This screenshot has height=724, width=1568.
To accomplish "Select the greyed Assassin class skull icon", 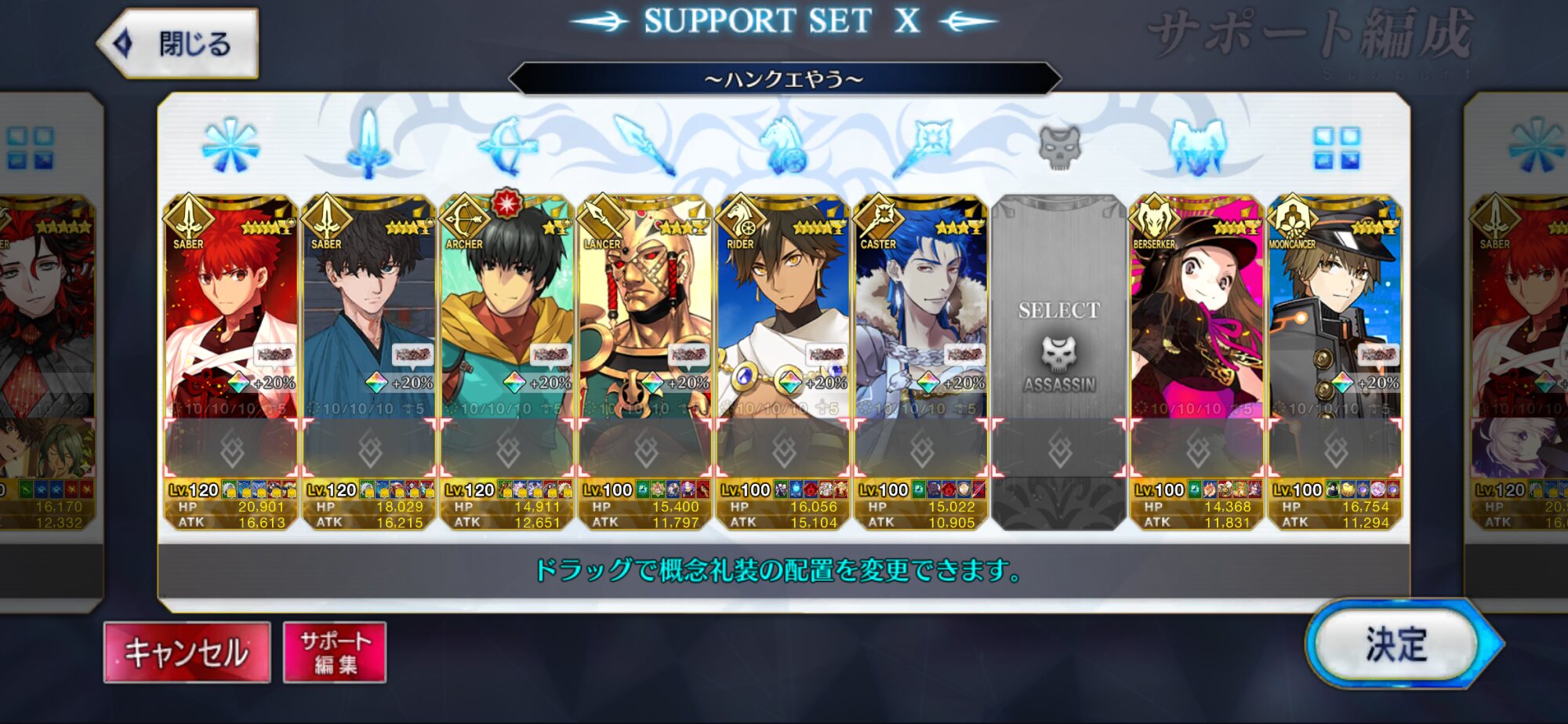I will 1059,147.
